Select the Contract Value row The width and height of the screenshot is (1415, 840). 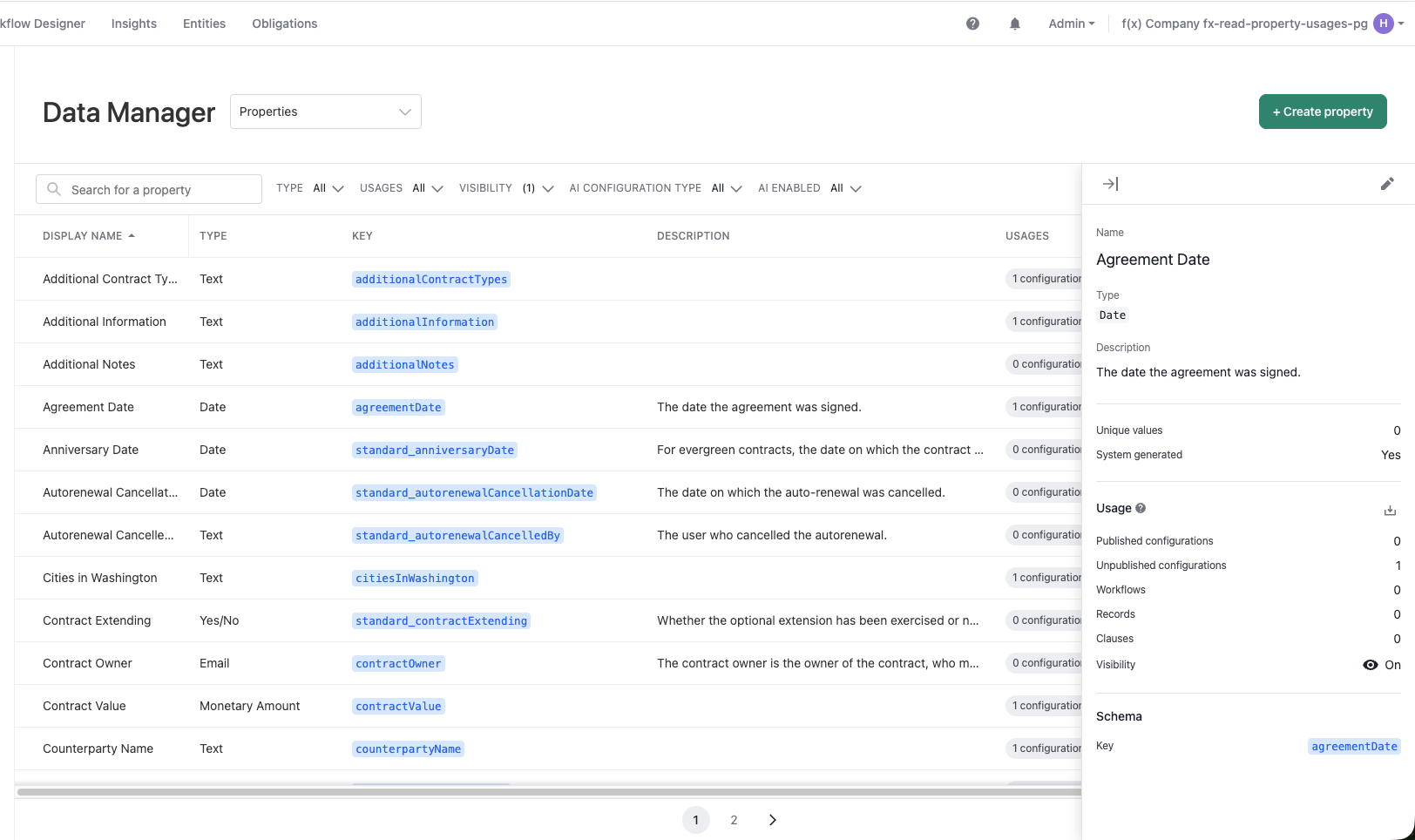(x=548, y=706)
